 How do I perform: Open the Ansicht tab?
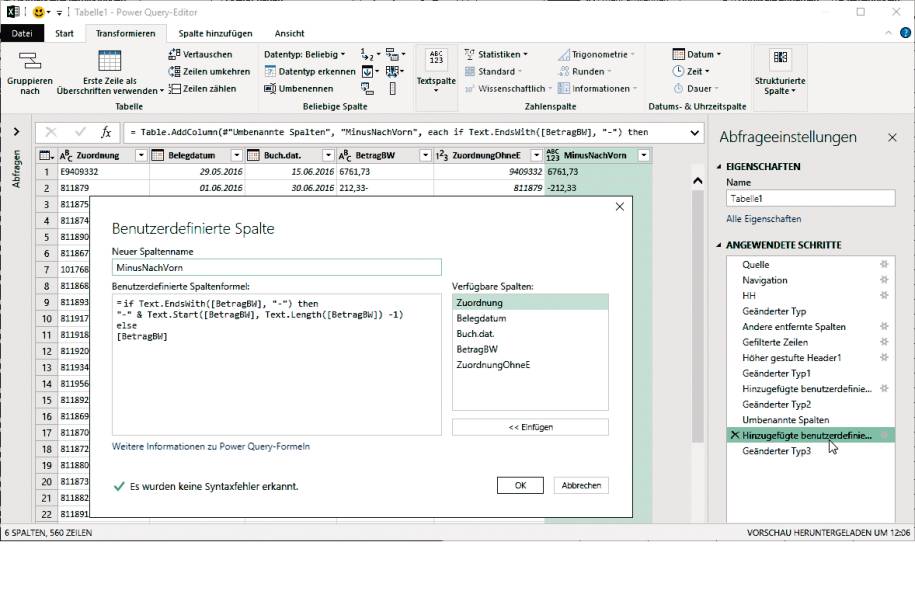coord(289,33)
